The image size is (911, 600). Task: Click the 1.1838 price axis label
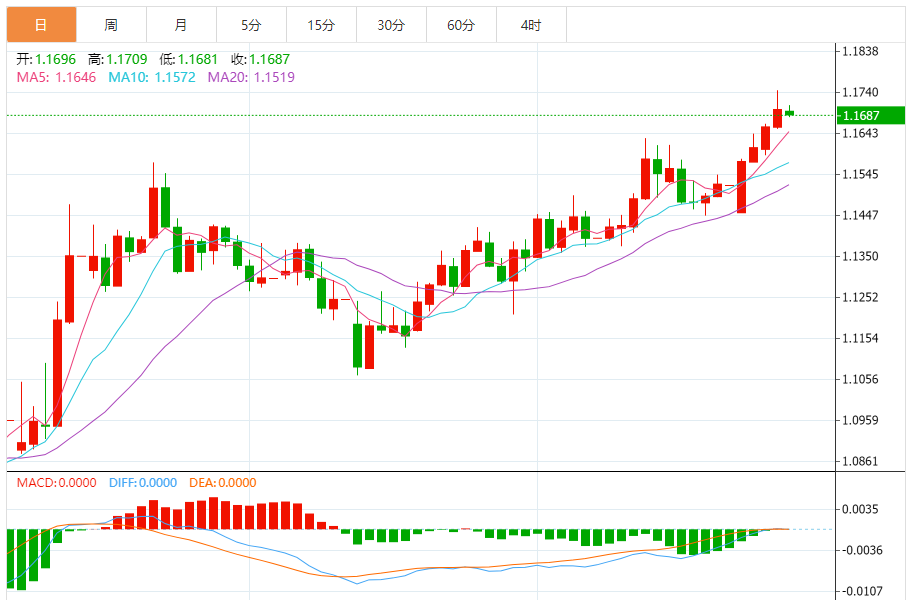860,51
